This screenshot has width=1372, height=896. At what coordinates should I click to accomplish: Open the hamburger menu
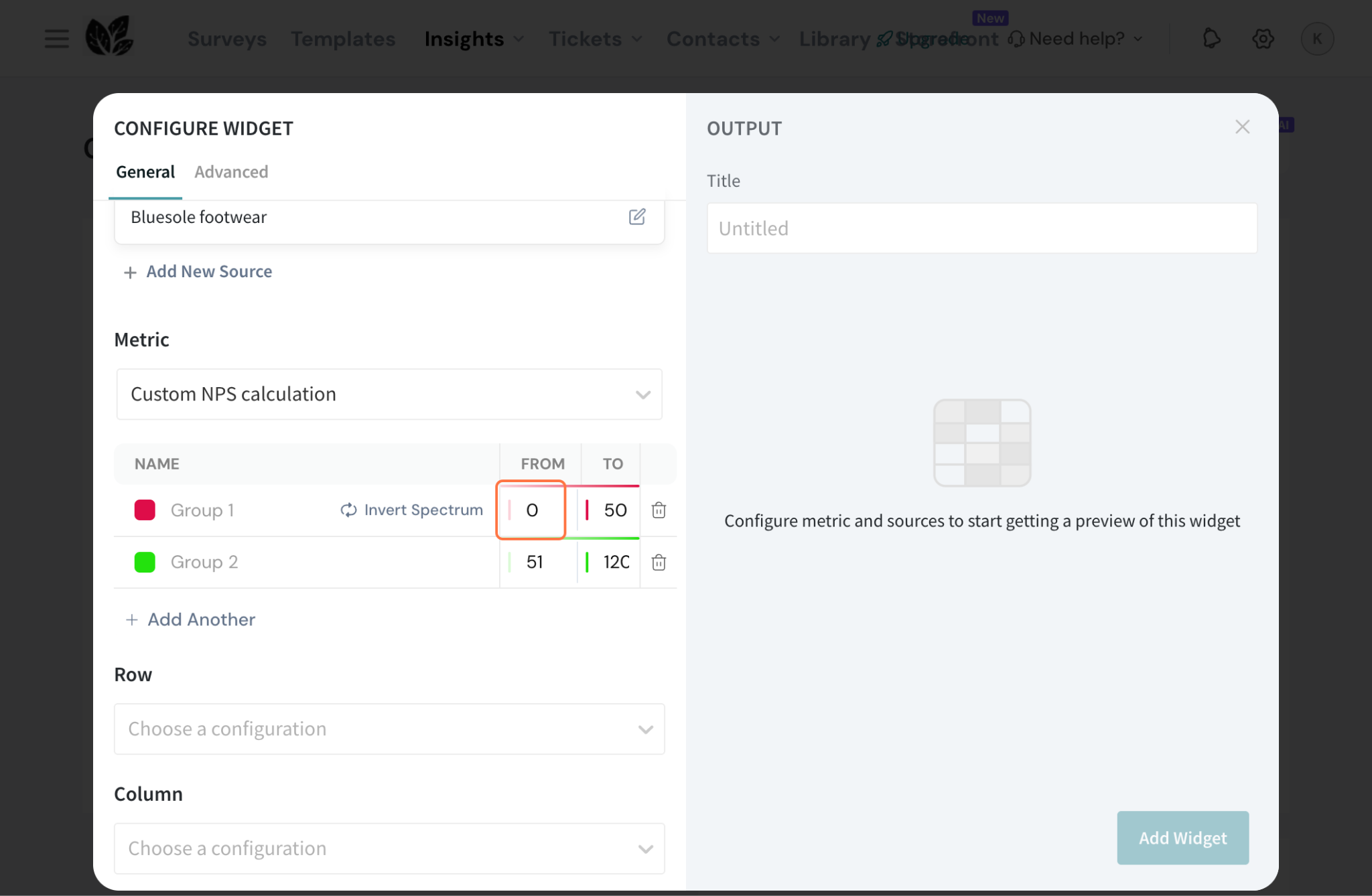pyautogui.click(x=57, y=39)
